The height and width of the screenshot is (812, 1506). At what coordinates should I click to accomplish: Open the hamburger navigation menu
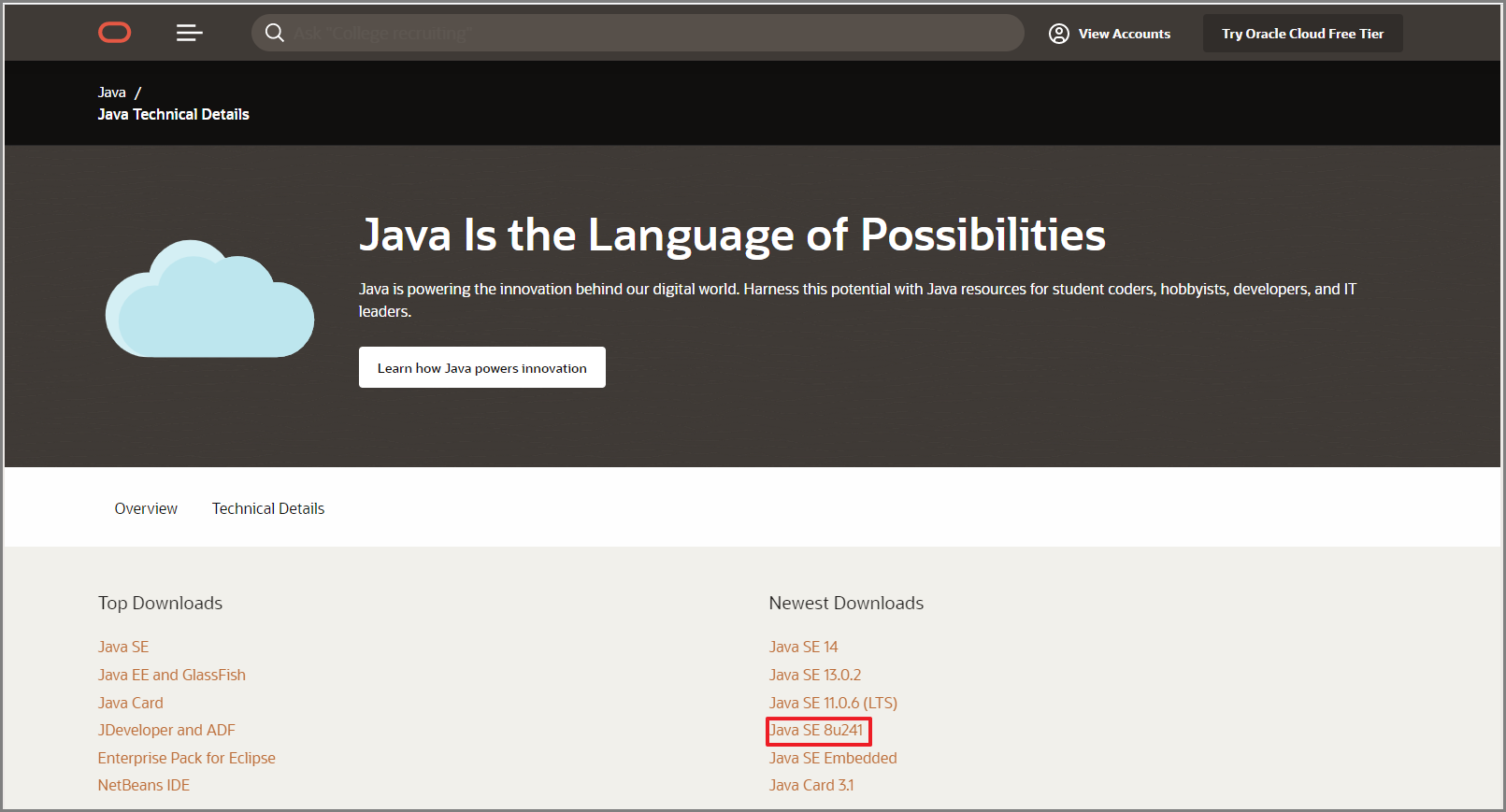click(x=190, y=33)
